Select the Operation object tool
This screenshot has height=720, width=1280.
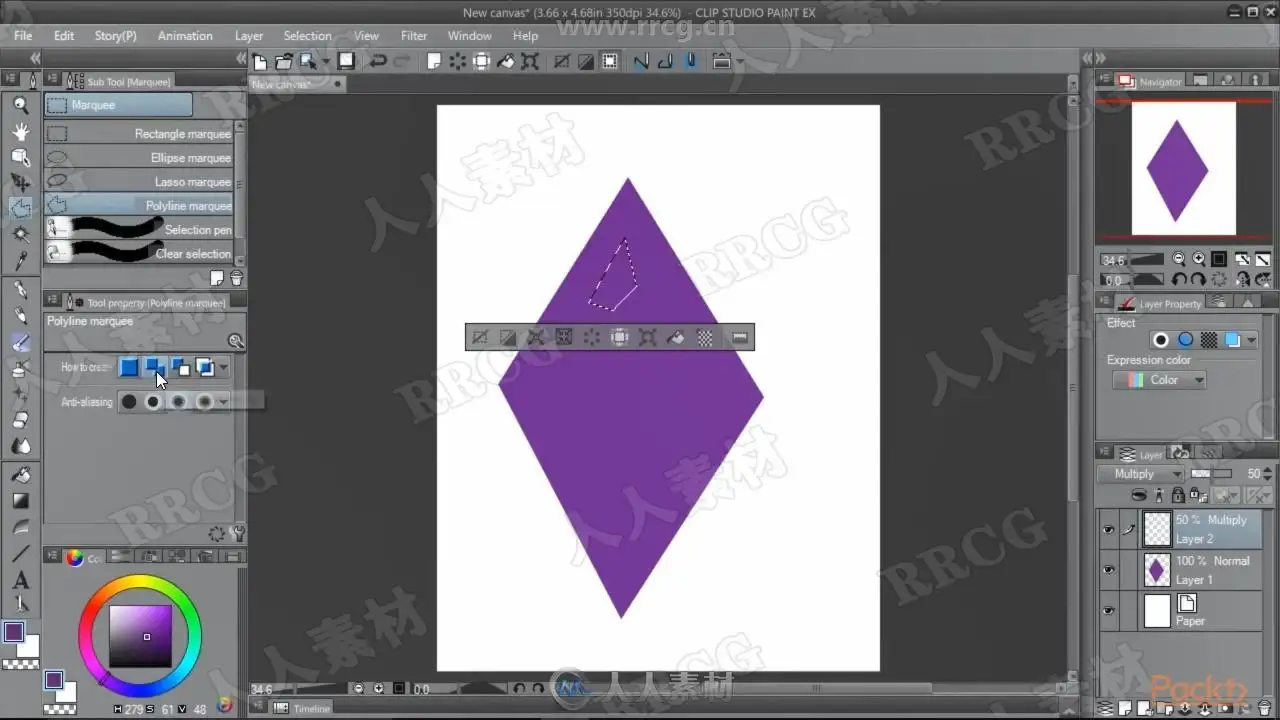pos(20,157)
